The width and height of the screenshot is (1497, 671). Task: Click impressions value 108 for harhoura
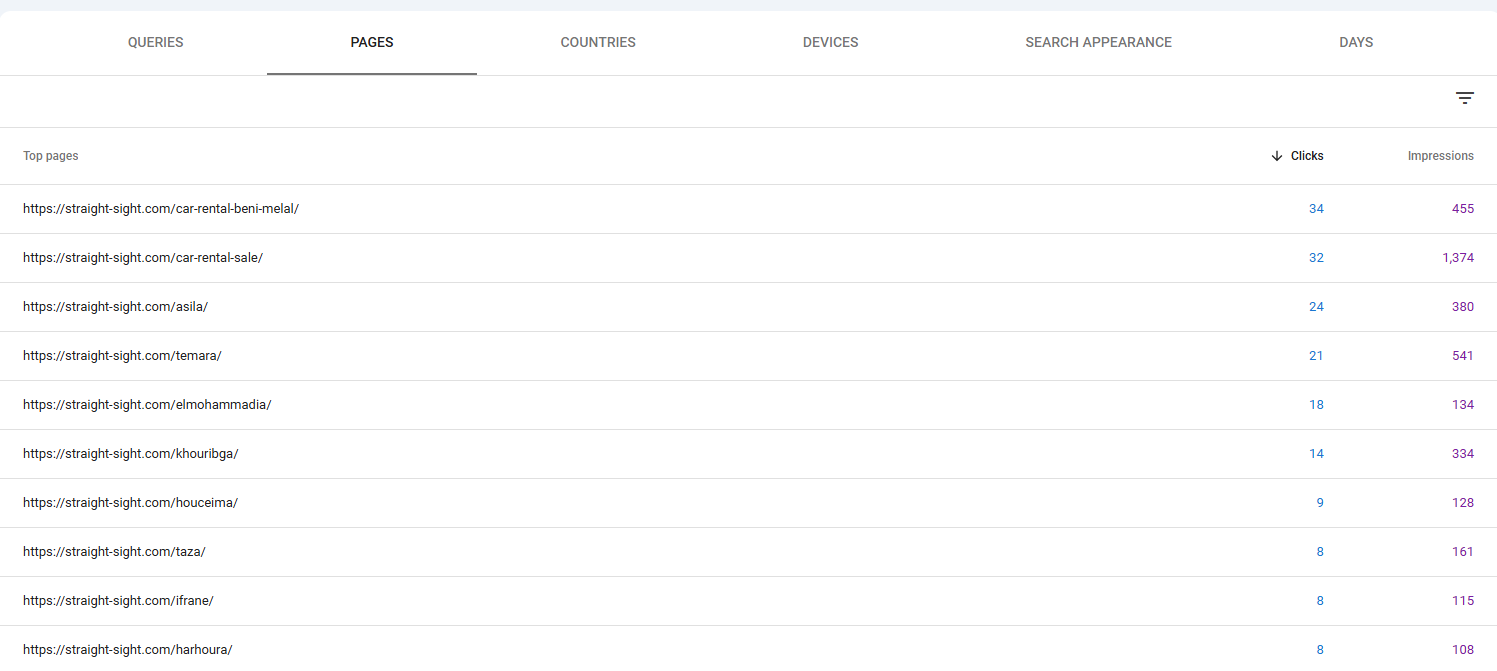(1463, 650)
